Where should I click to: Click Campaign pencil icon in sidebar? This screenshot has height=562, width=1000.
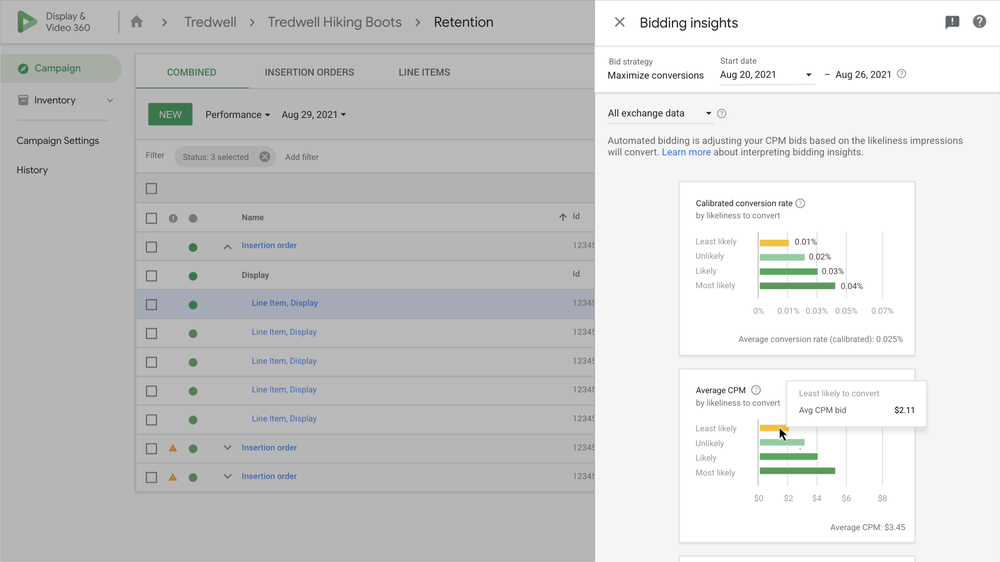tap(23, 68)
